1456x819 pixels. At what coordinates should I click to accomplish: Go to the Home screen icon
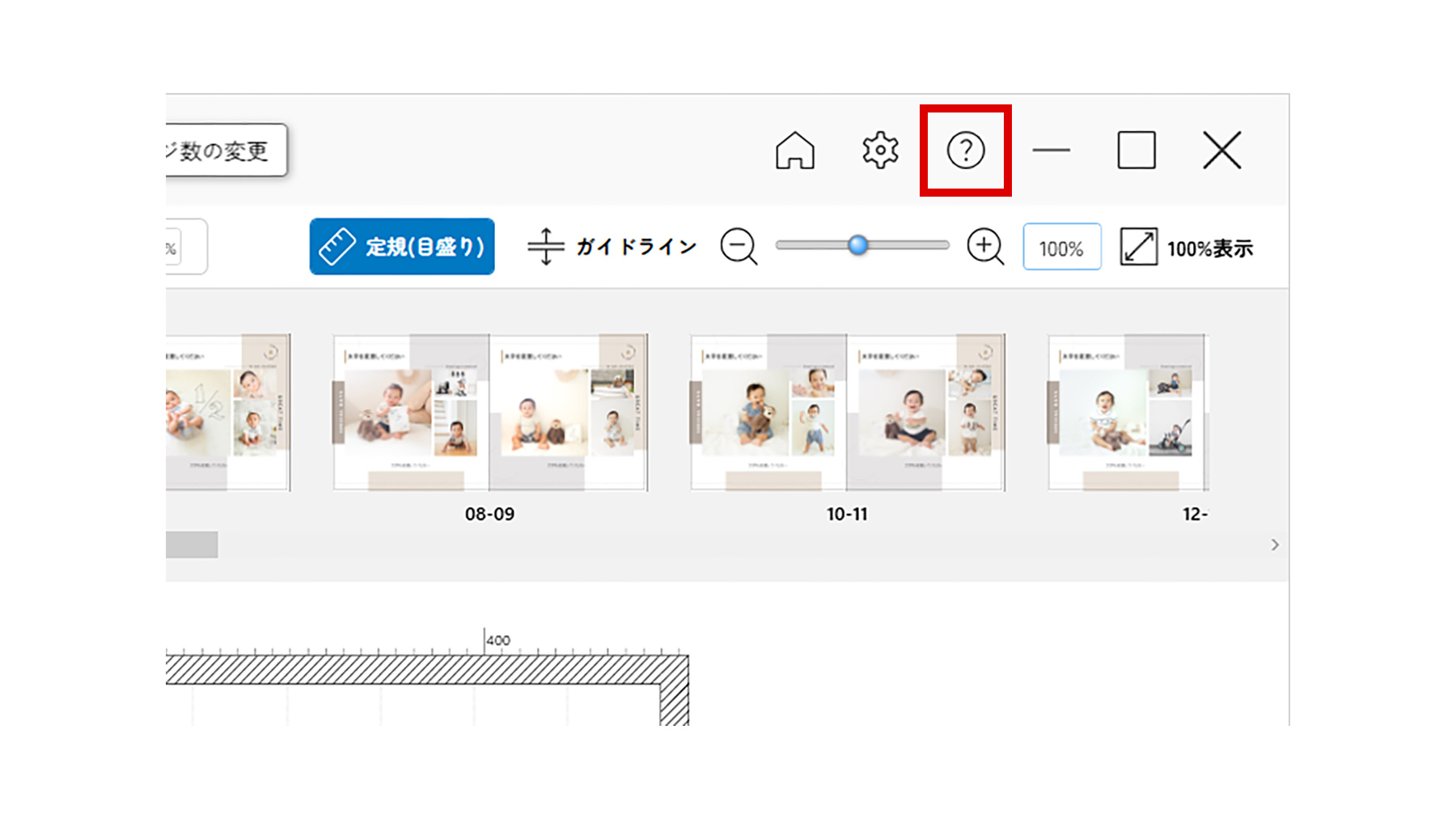(794, 151)
